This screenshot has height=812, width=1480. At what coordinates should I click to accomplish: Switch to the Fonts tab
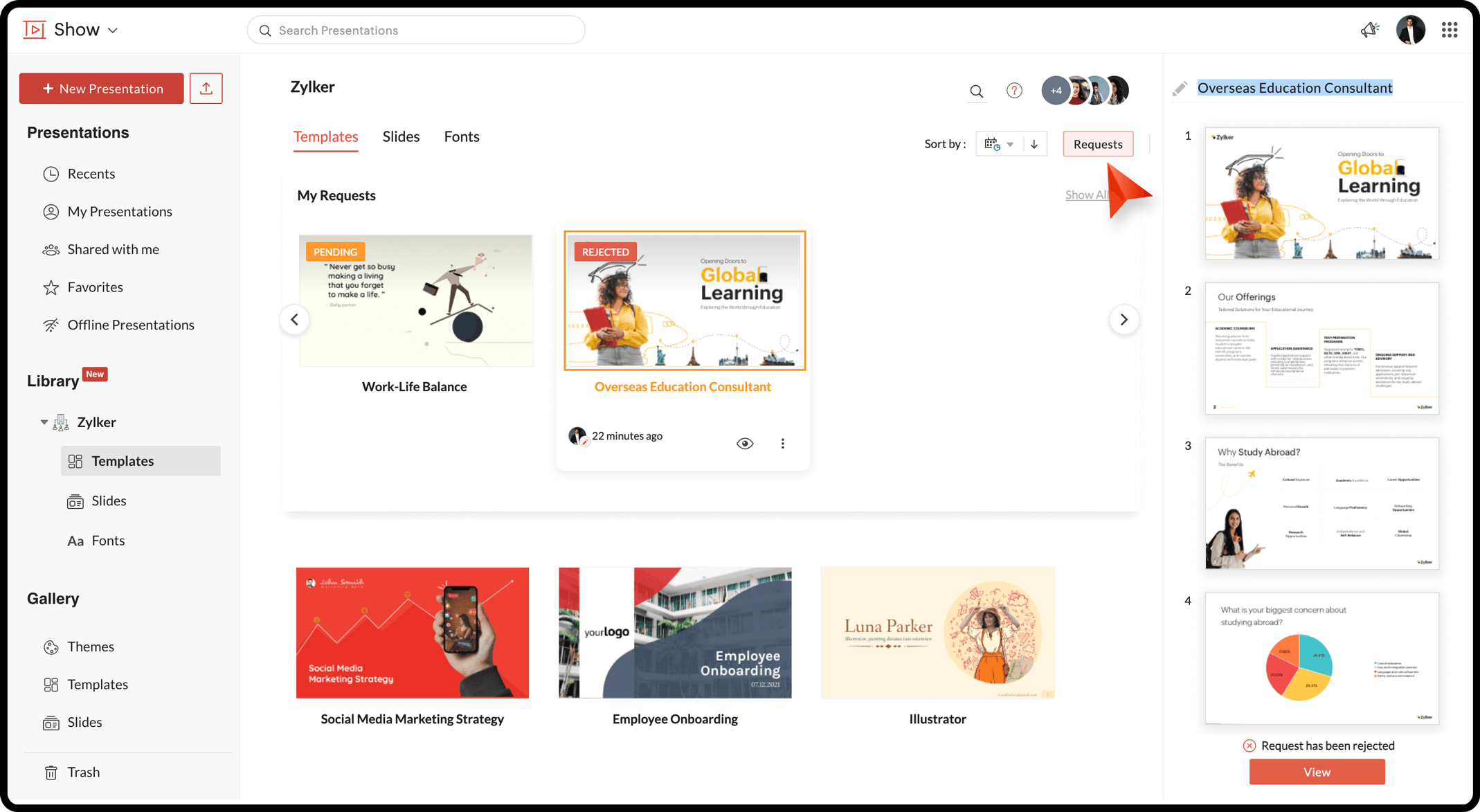click(462, 137)
